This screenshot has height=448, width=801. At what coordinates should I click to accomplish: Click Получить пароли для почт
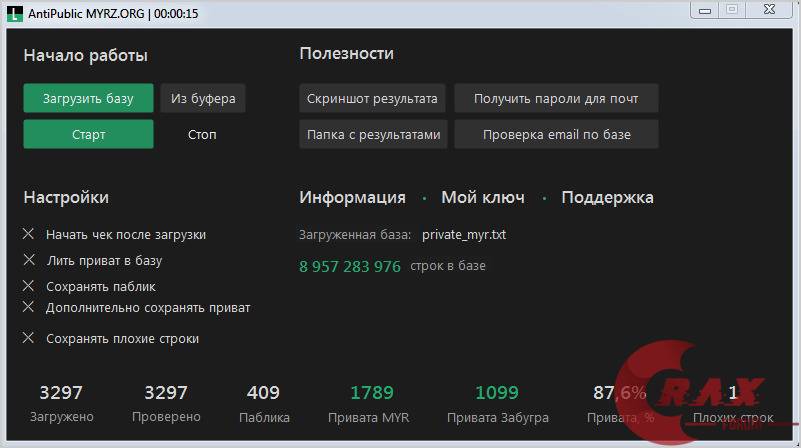click(556, 98)
